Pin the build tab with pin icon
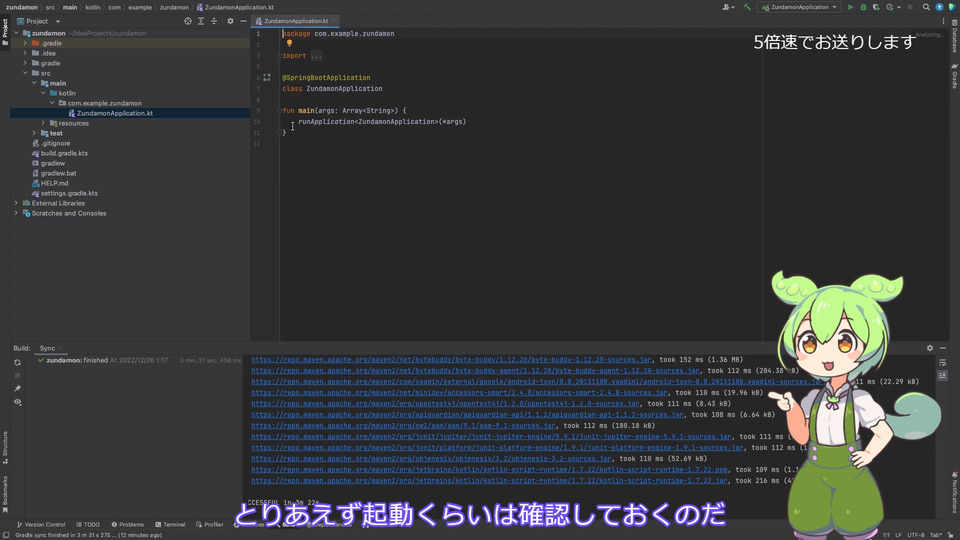The image size is (960, 540). (18, 389)
